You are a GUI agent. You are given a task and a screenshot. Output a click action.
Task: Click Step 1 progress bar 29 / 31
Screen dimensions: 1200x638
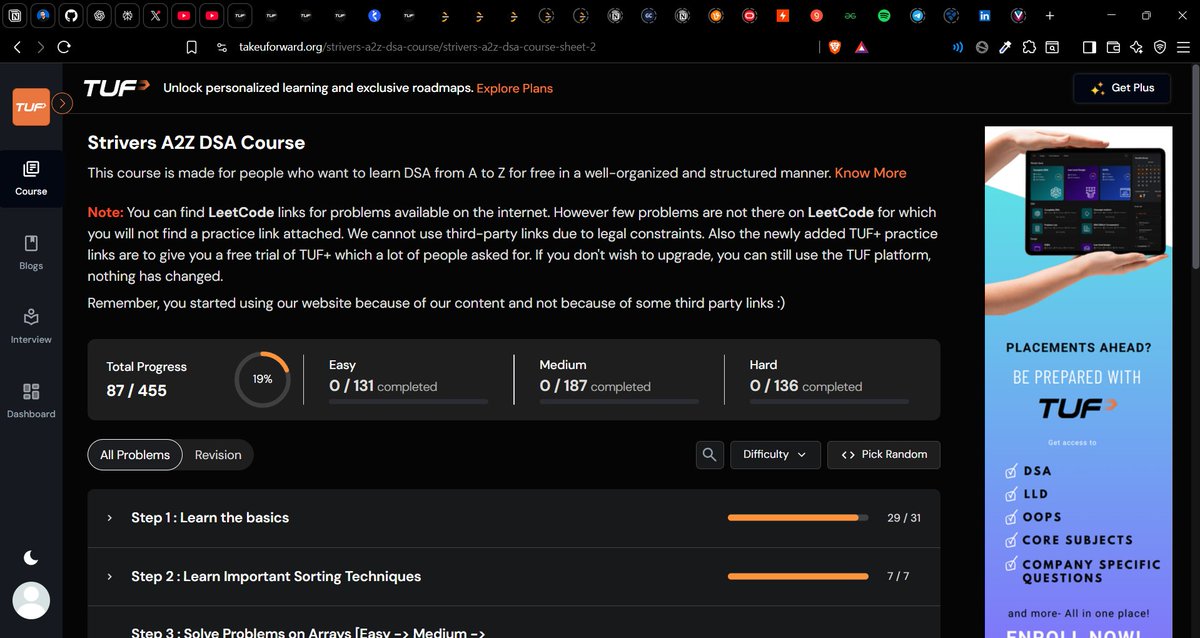pos(798,518)
